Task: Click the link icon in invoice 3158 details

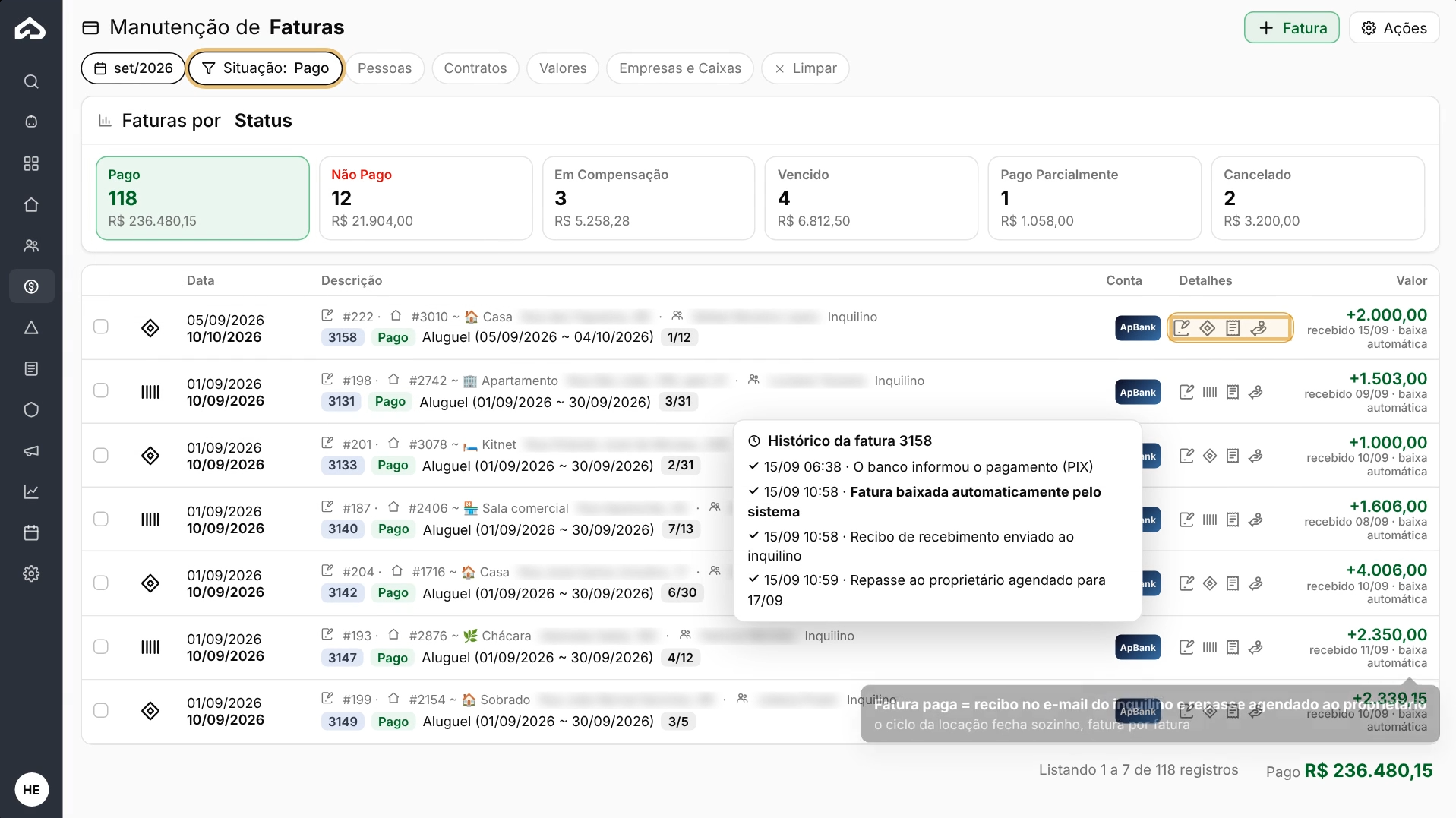Action: 1259,327
